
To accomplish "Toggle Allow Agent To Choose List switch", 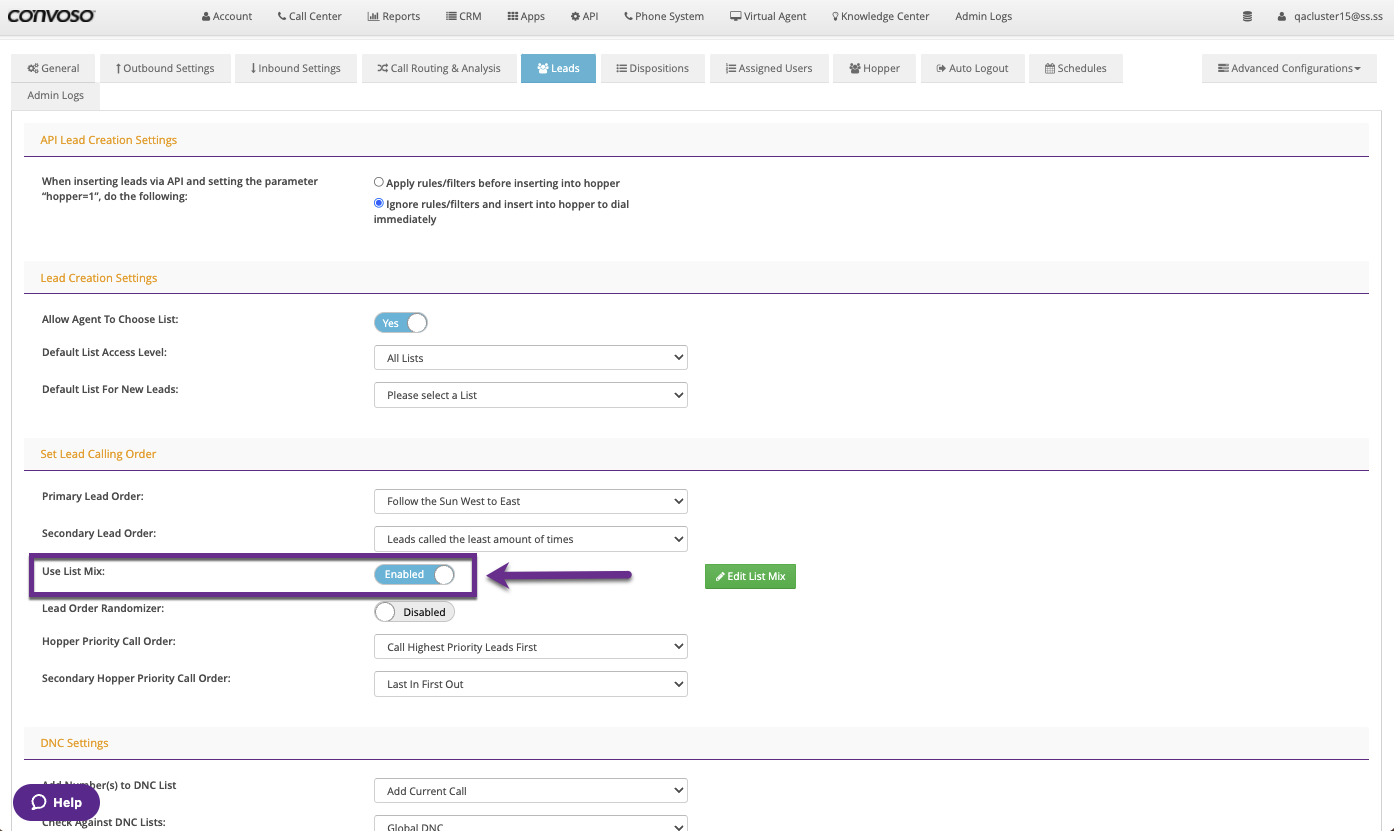I will (x=401, y=323).
